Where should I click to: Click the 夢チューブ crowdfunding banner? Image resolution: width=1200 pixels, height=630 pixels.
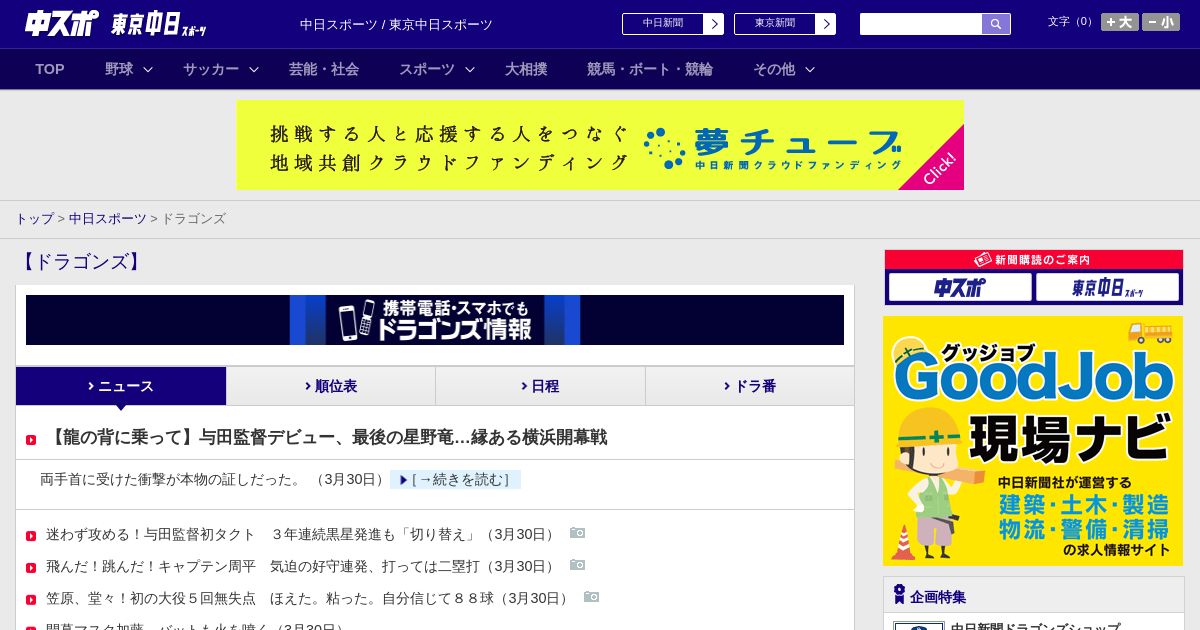coord(600,145)
